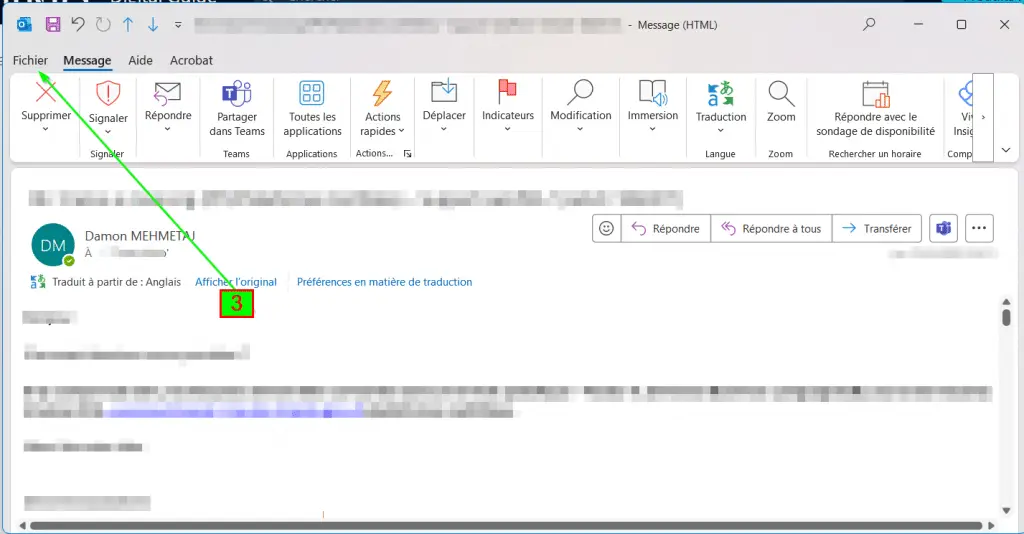Click the Traduction language icon
1024x534 pixels.
tap(720, 93)
